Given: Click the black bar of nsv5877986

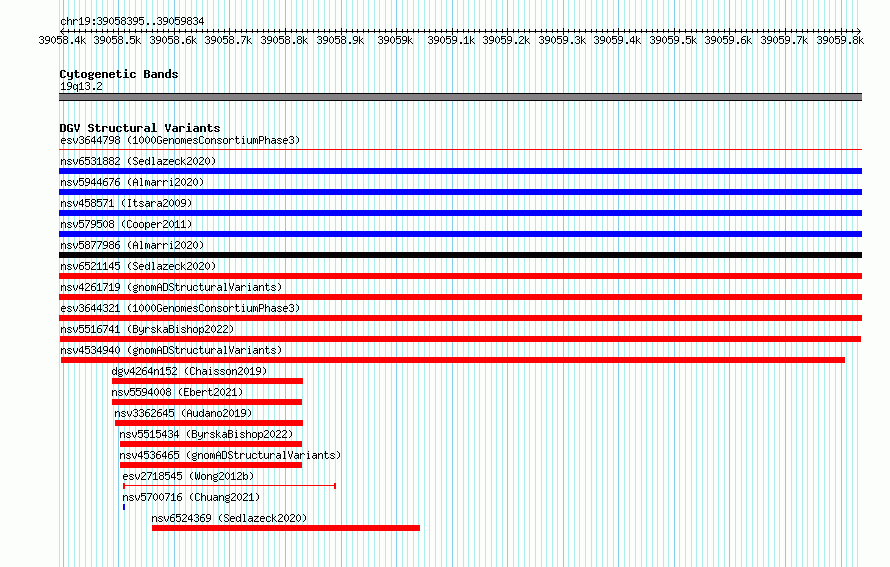Looking at the screenshot, I should point(460,255).
